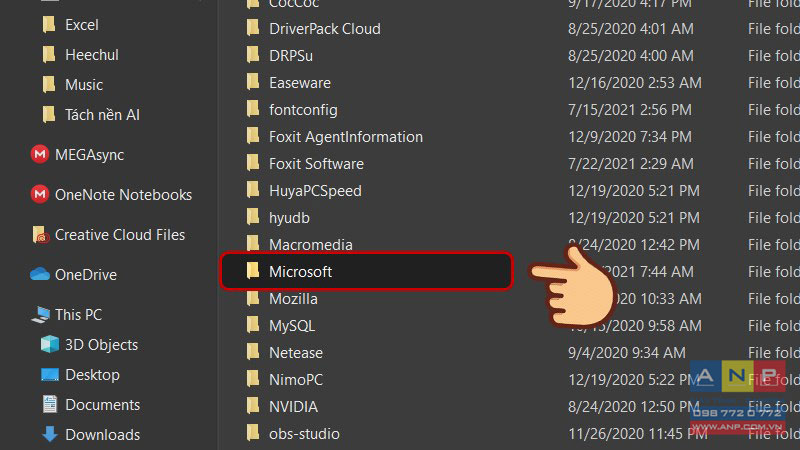Select the Microsoft folder name
Image resolution: width=800 pixels, height=450 pixels.
coord(301,272)
